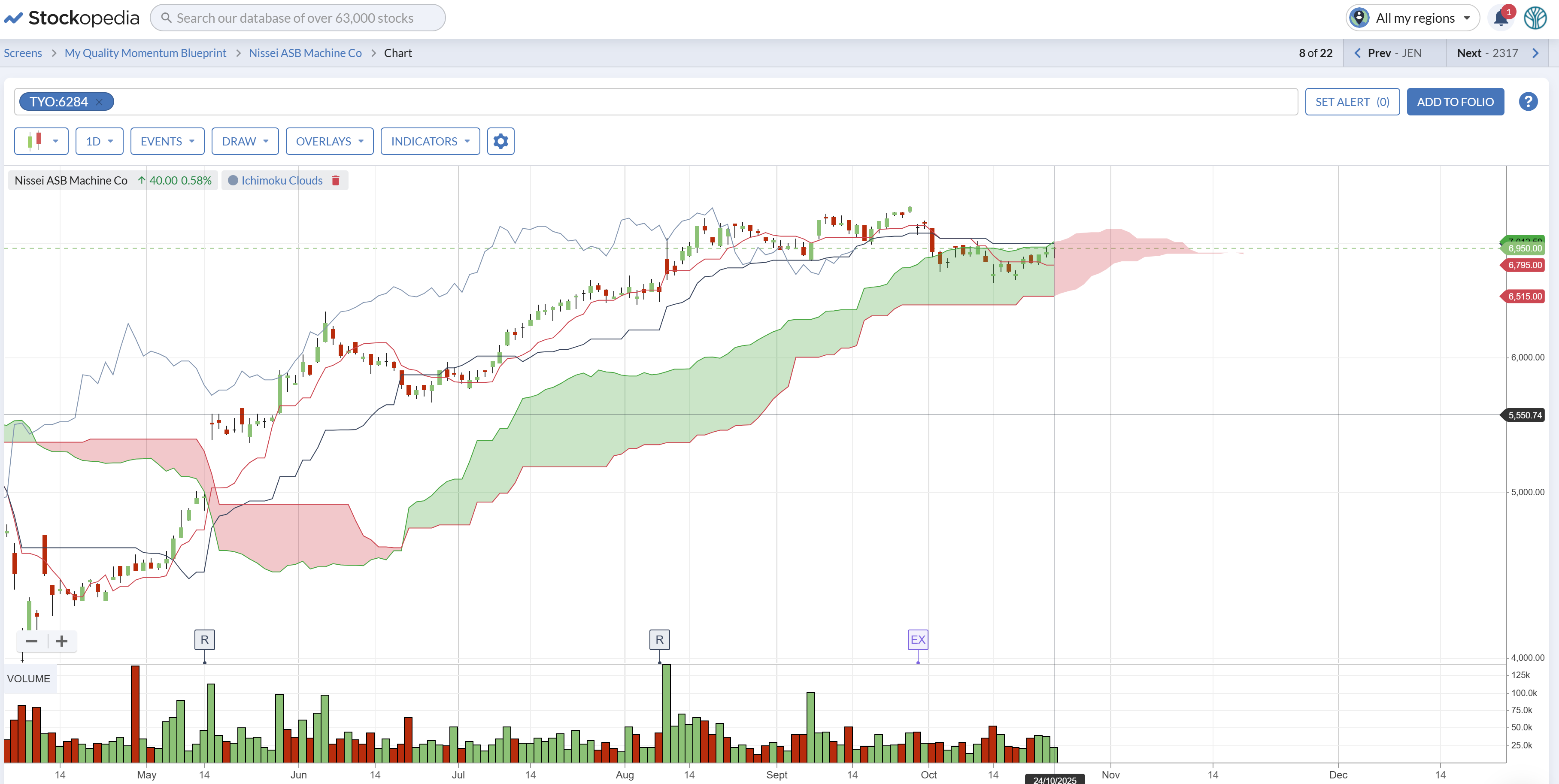Open the user profile avatar
Screen dimensions: 1559x784
(1535, 18)
